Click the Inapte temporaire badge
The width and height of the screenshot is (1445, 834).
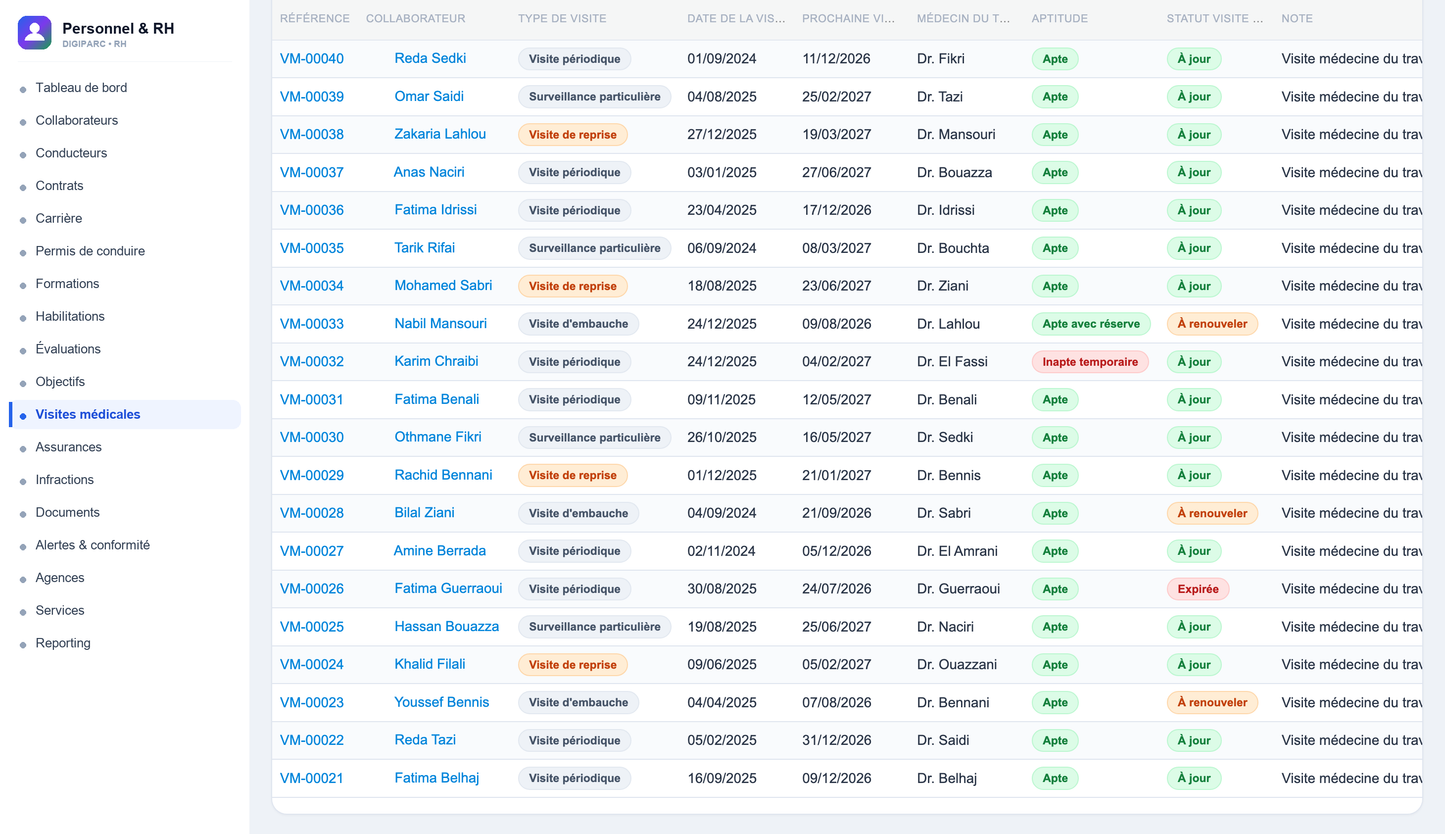[1090, 362]
